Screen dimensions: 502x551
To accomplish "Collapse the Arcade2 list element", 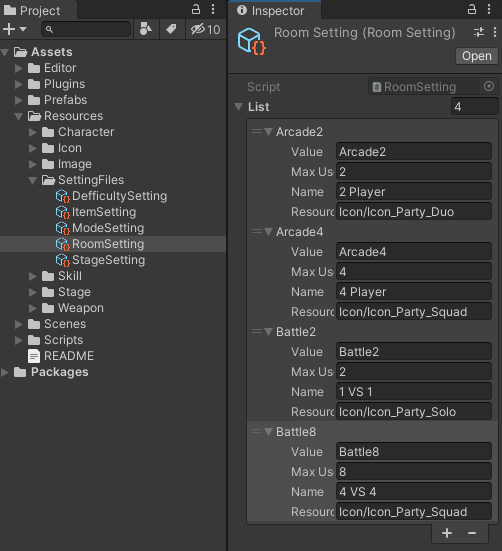I will click(x=269, y=132).
